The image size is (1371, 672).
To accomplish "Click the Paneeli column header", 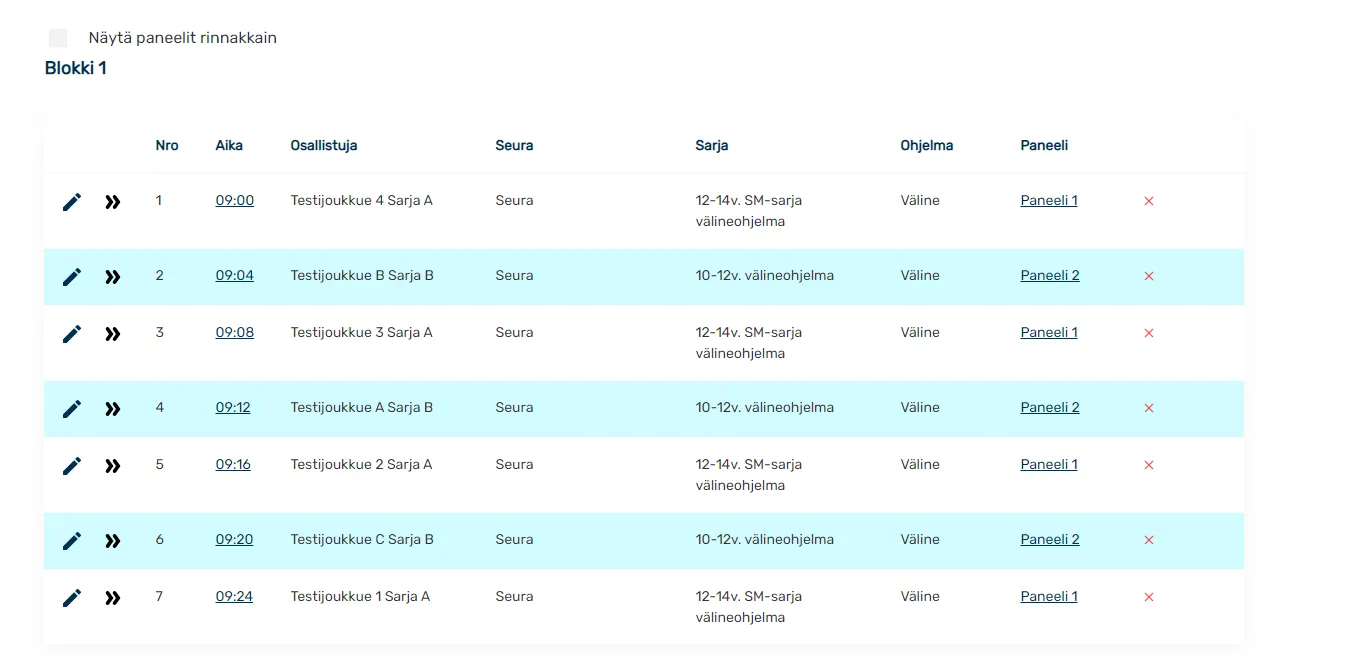I will click(x=1044, y=145).
